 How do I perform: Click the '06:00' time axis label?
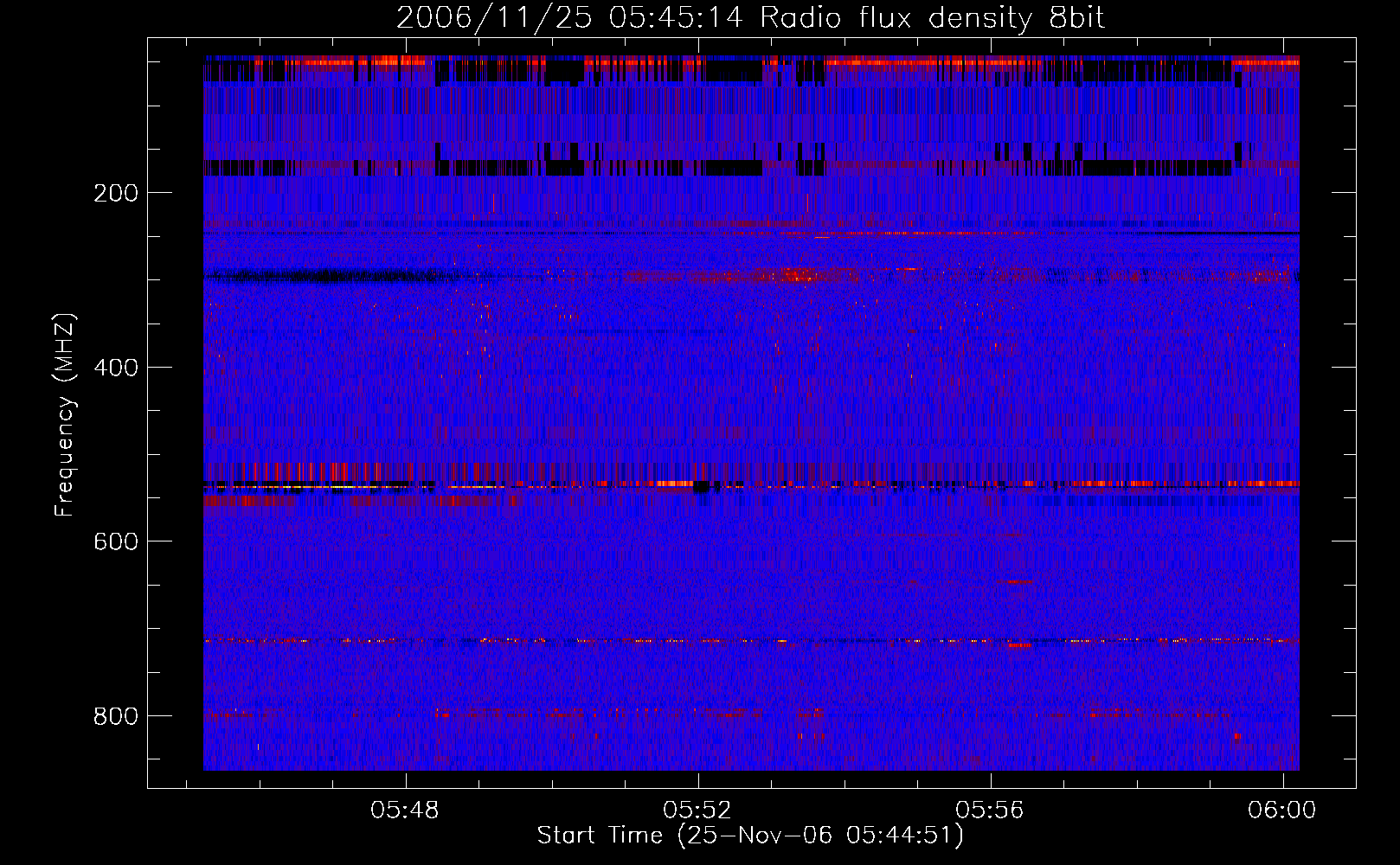1282,810
